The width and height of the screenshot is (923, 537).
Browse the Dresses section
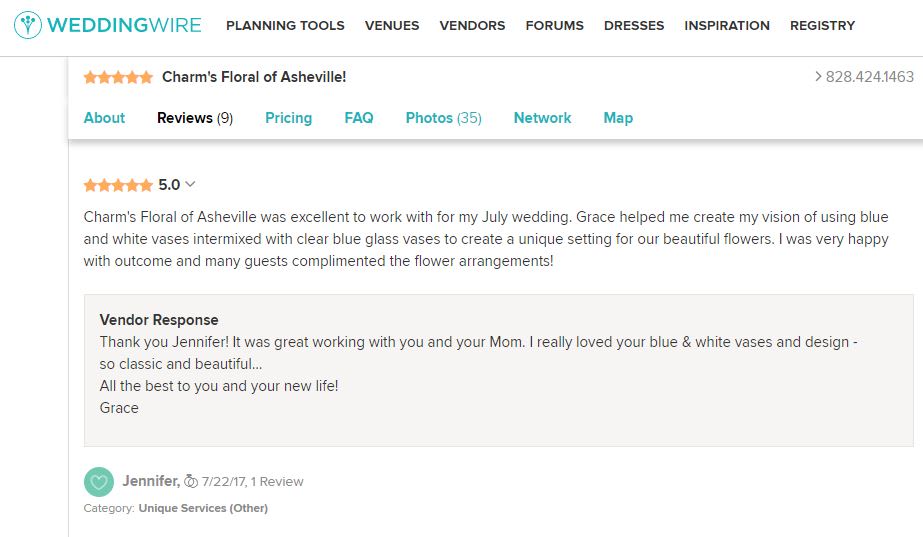[634, 25]
